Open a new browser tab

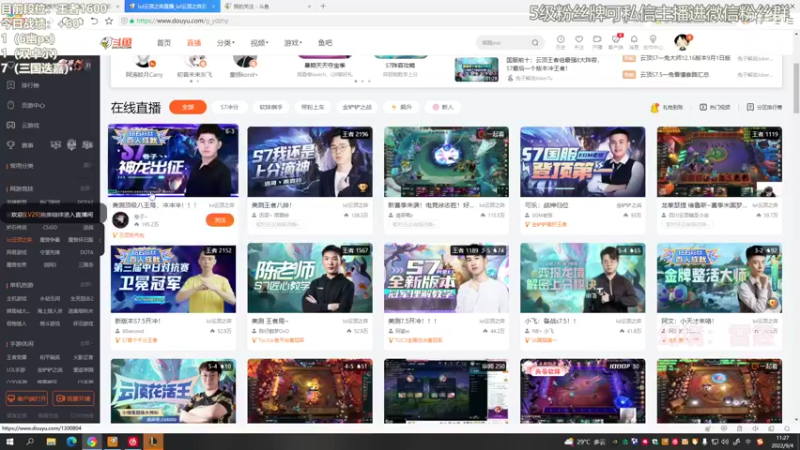point(323,6)
